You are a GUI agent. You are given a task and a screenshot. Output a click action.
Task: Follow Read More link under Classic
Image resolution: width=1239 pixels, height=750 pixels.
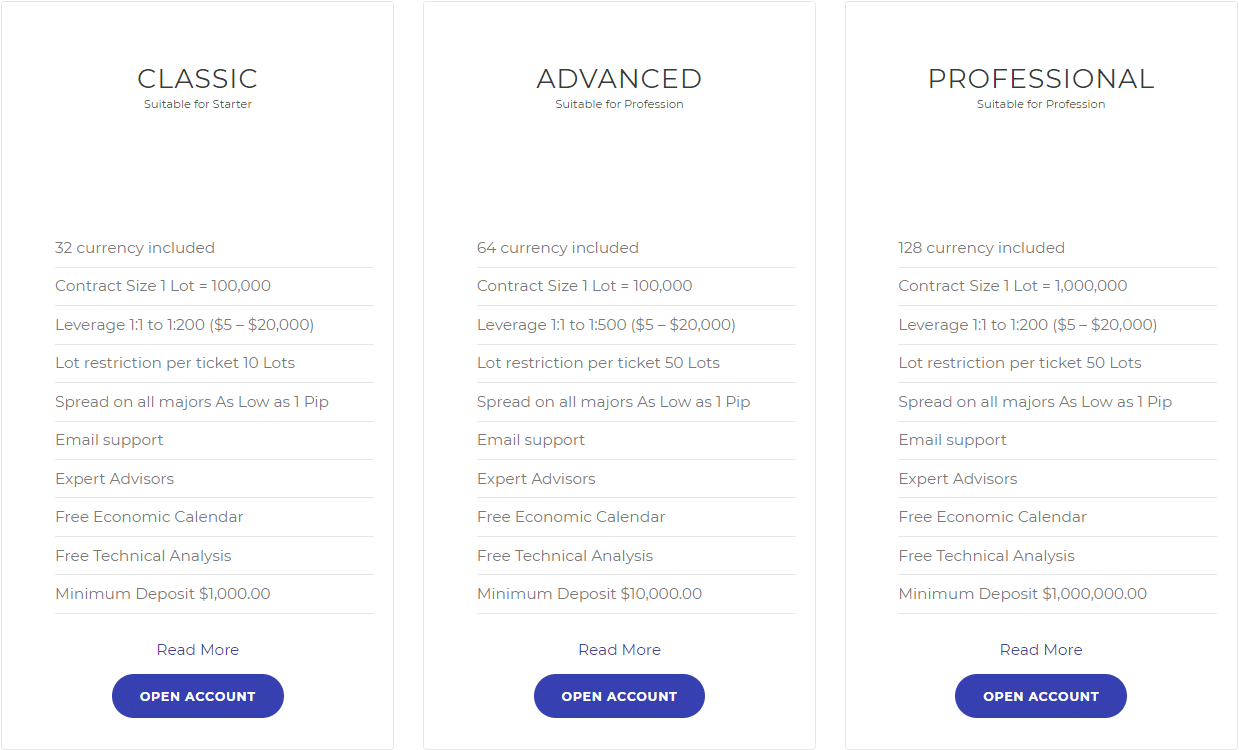tap(198, 650)
